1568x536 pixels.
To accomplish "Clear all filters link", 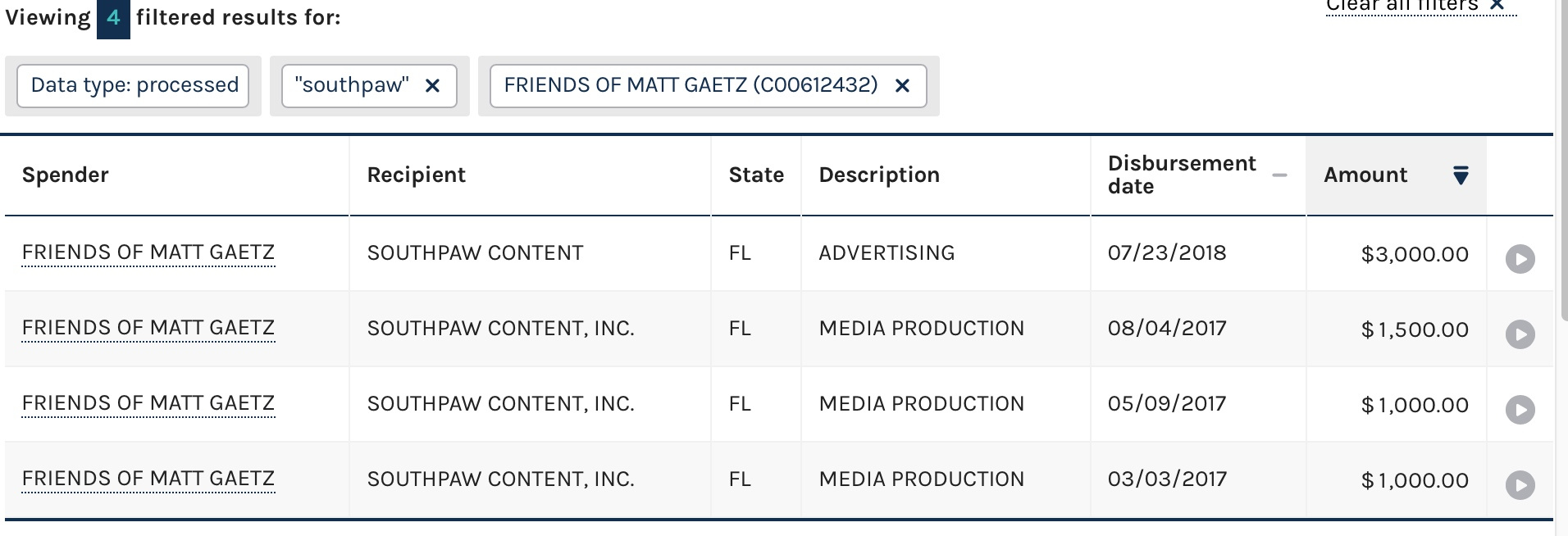I will click(x=1420, y=7).
